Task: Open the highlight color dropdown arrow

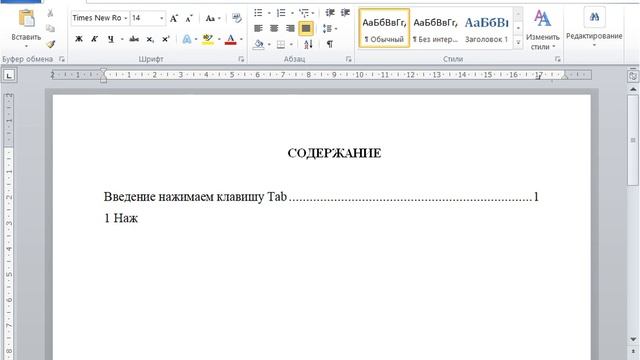Action: (x=219, y=40)
